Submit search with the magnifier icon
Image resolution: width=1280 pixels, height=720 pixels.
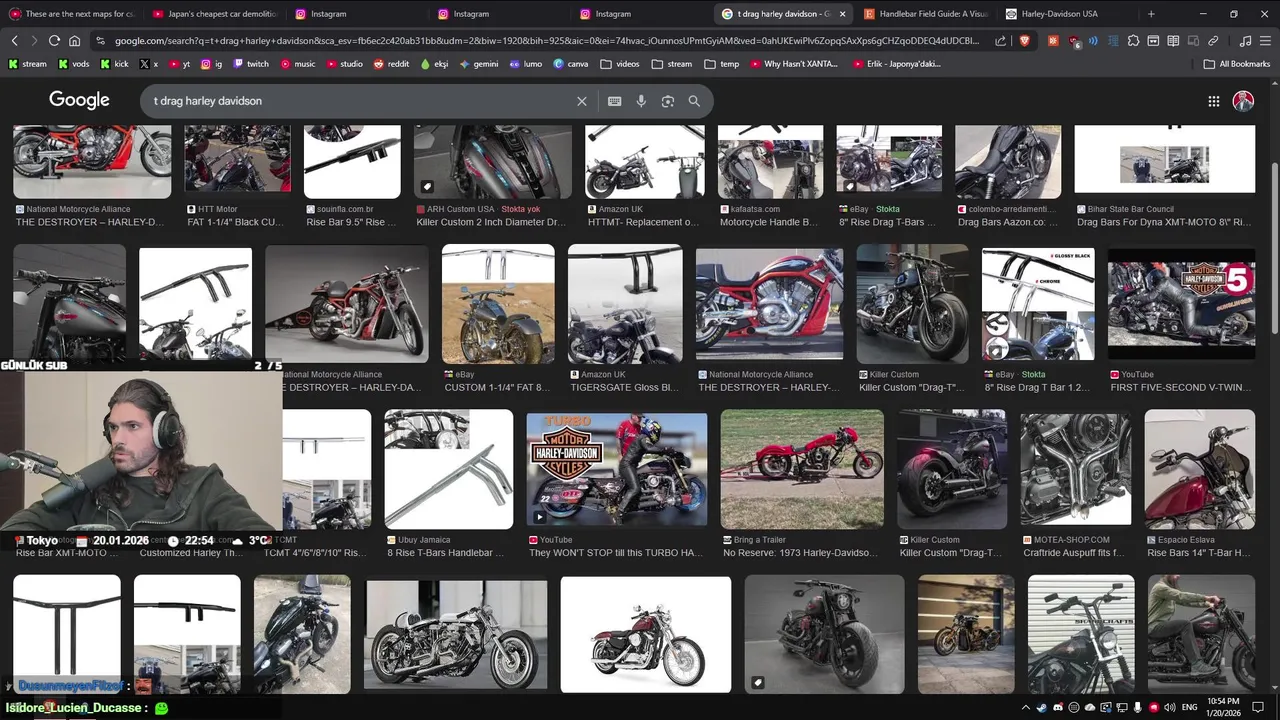pyautogui.click(x=694, y=101)
